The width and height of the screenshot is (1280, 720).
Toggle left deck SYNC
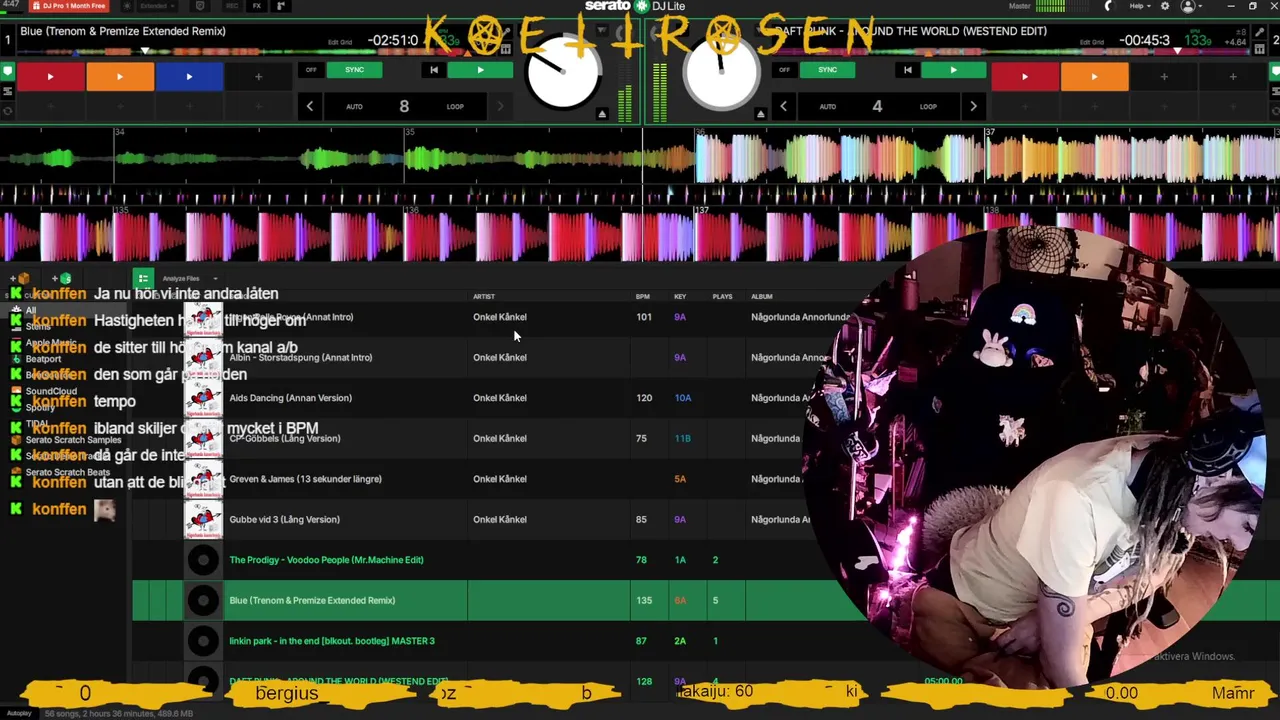(x=354, y=70)
